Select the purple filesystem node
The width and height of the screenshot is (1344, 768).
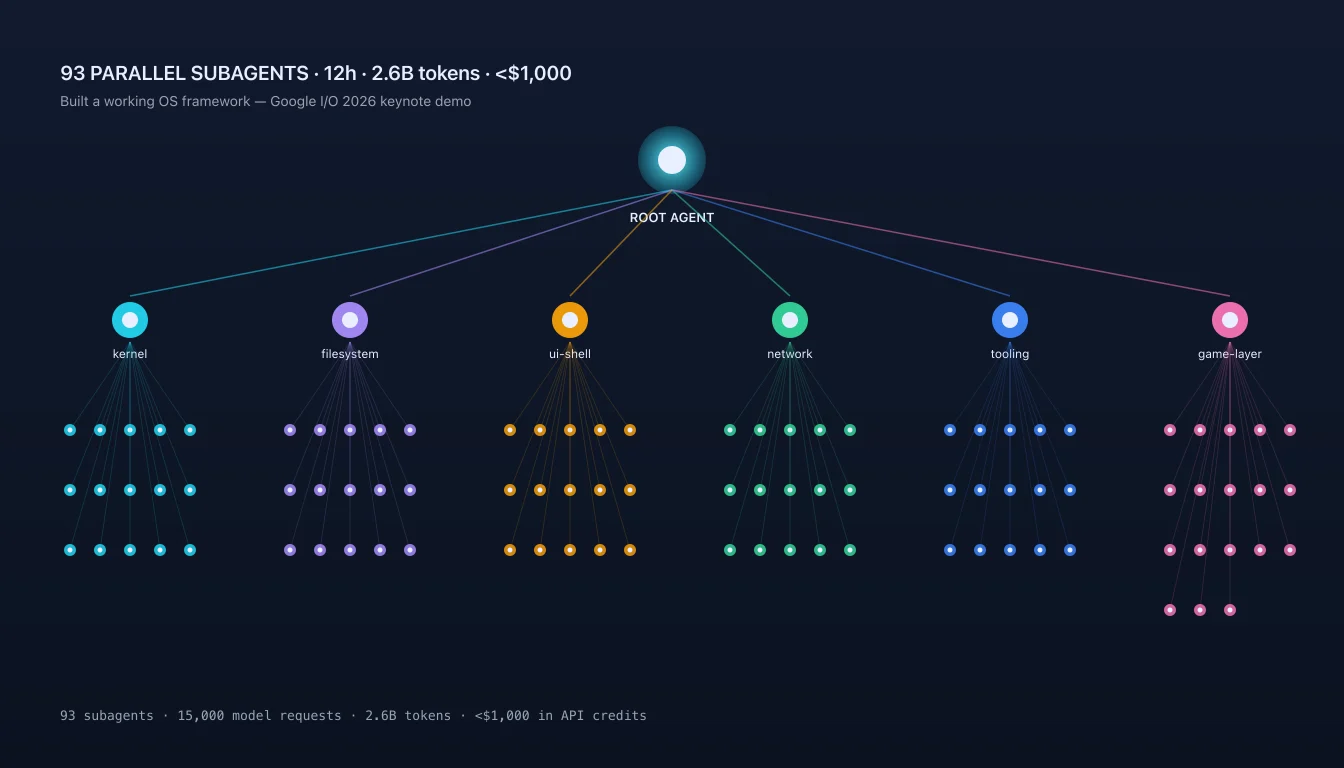350,320
